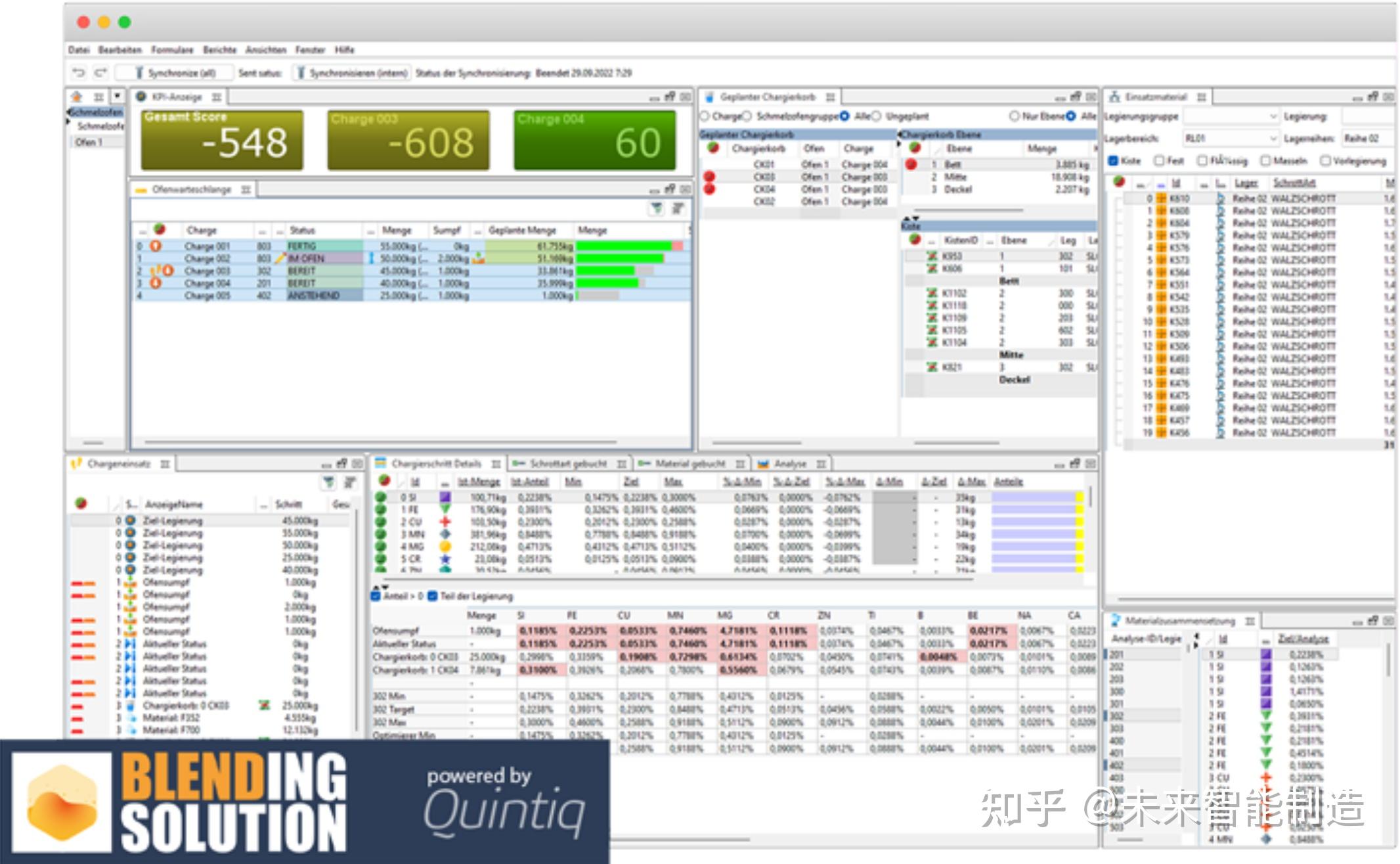The width and height of the screenshot is (1400, 864).
Task: Click the redo arrow in the toolbar
Action: (100, 73)
